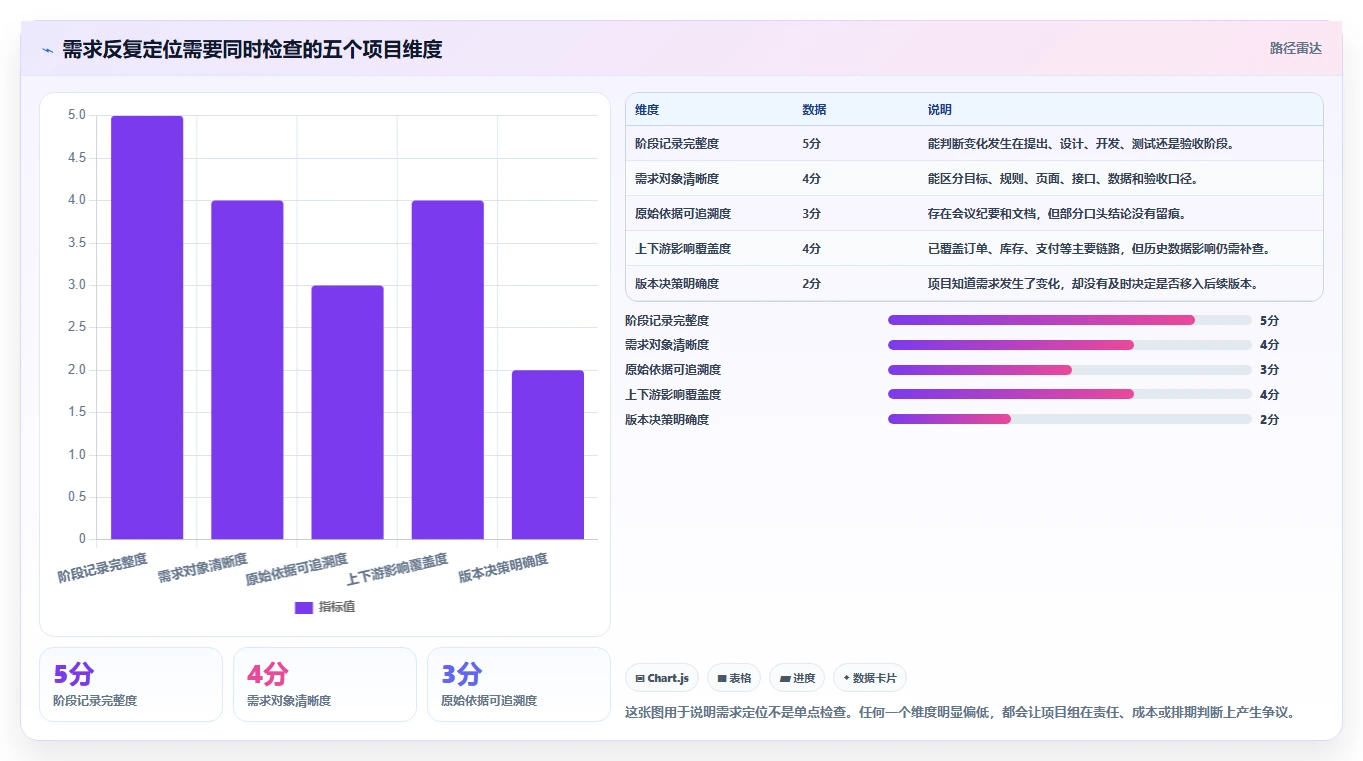Click the 说明 column header

click(x=939, y=110)
